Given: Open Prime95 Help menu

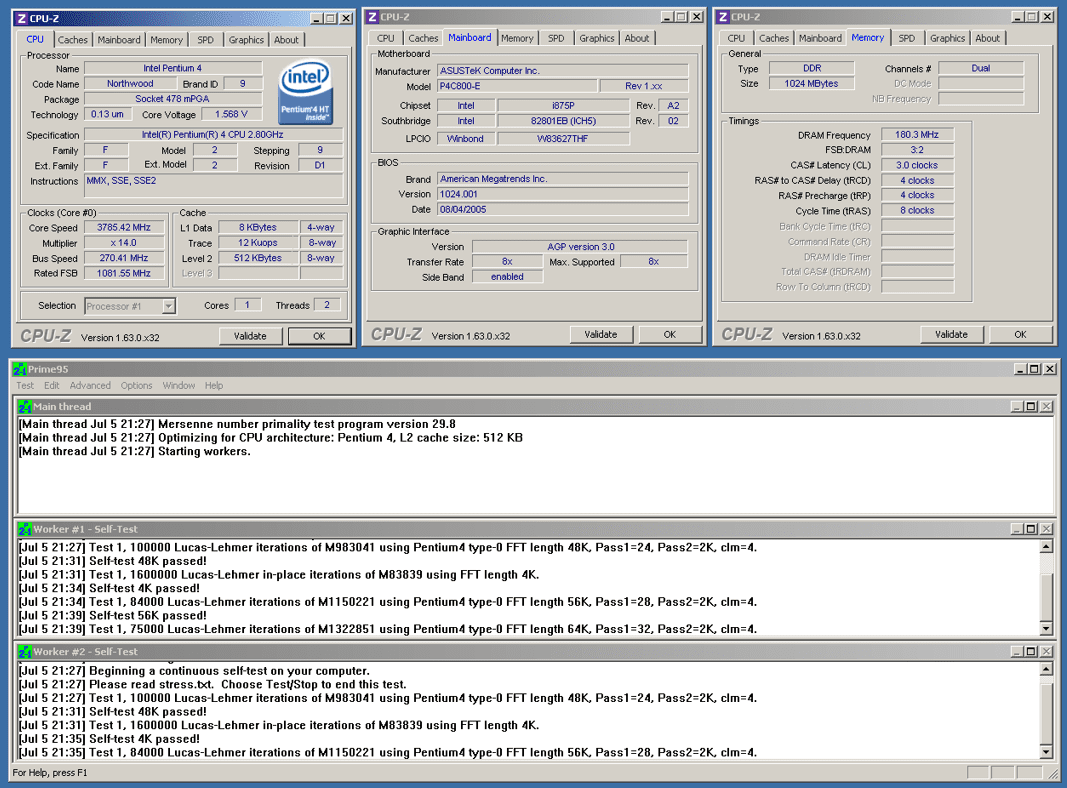Looking at the screenshot, I should [x=214, y=385].
